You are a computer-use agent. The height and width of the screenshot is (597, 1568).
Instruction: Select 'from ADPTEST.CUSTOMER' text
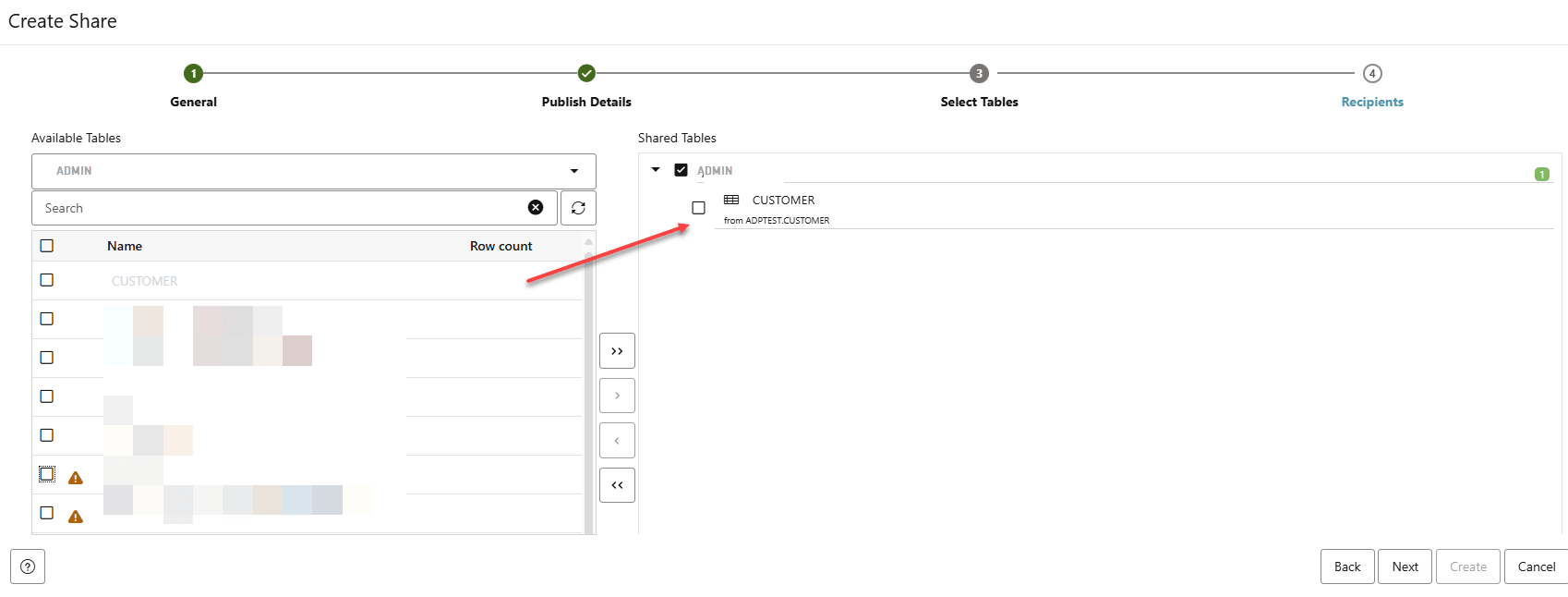[x=777, y=220]
